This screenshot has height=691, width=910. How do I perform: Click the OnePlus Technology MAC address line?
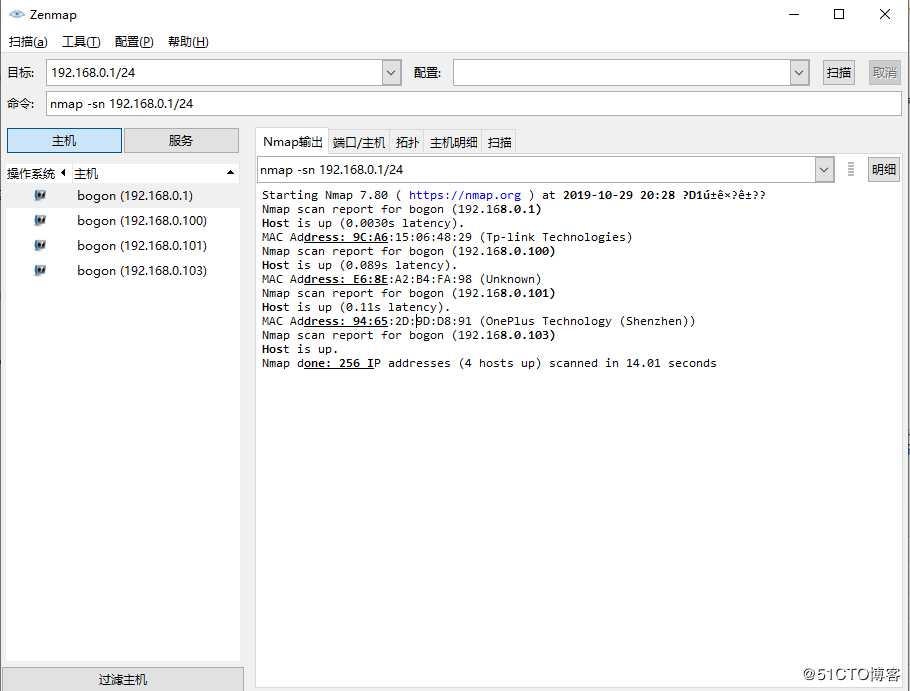[478, 321]
